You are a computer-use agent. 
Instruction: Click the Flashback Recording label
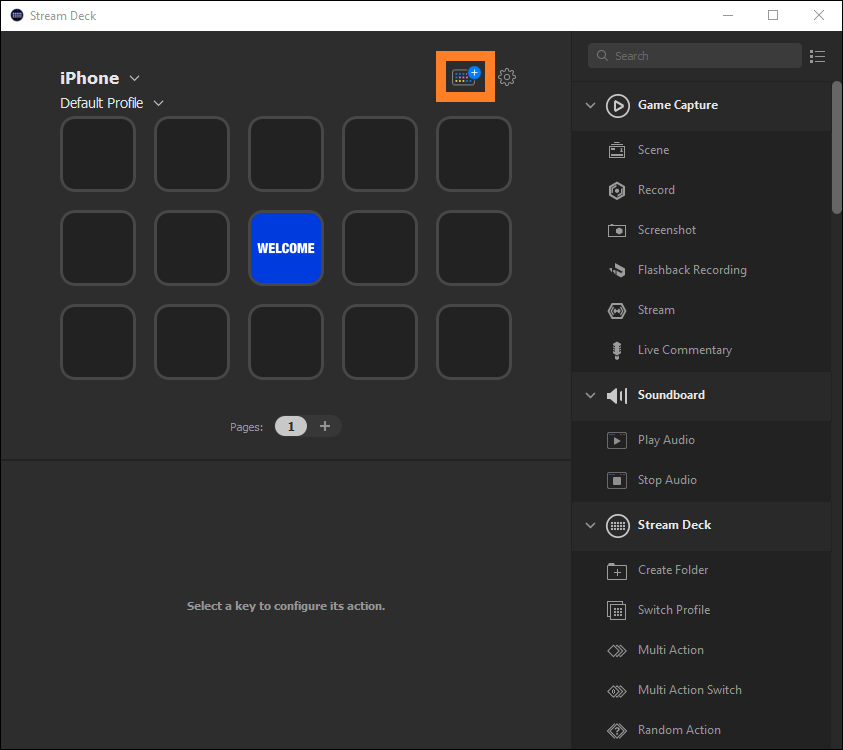692,270
